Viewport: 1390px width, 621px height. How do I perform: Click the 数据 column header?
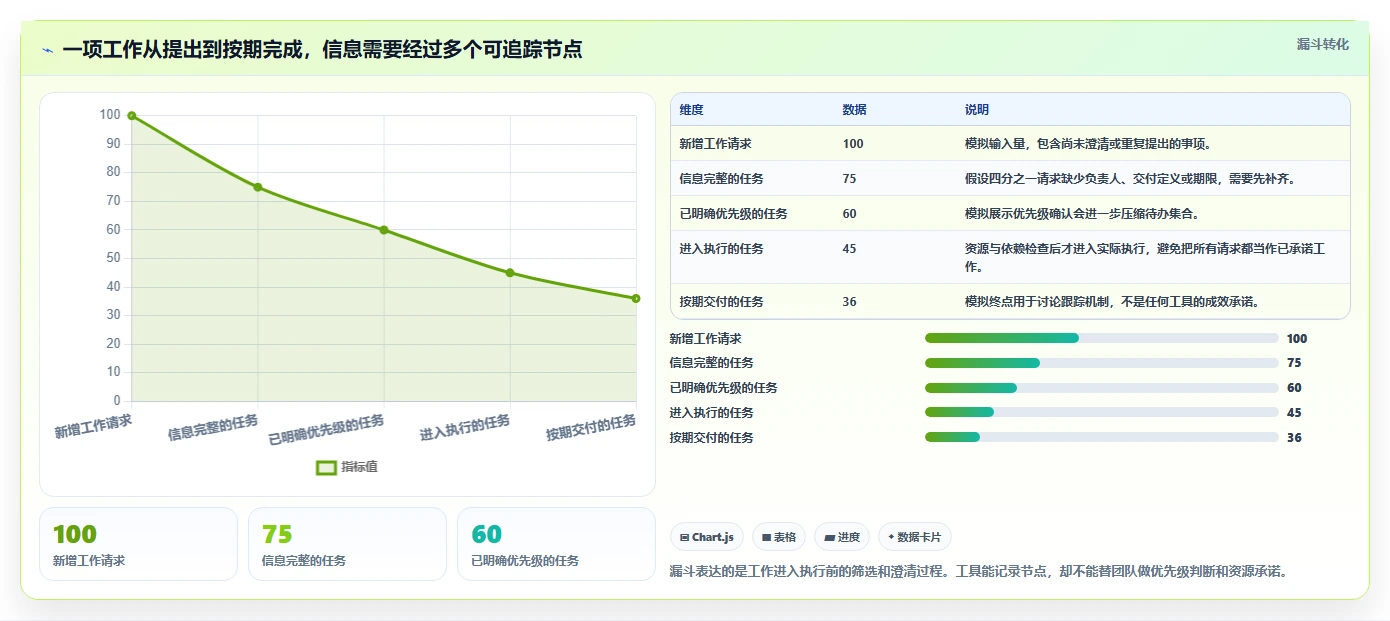click(x=854, y=110)
